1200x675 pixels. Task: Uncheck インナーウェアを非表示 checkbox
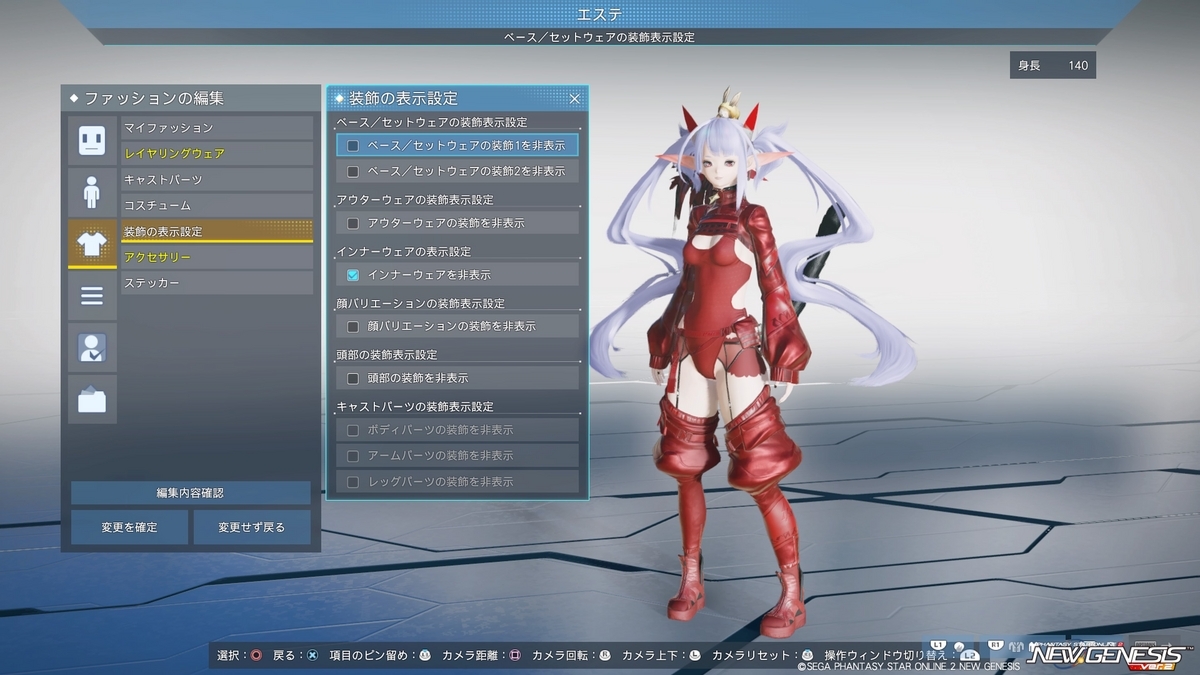pos(353,275)
